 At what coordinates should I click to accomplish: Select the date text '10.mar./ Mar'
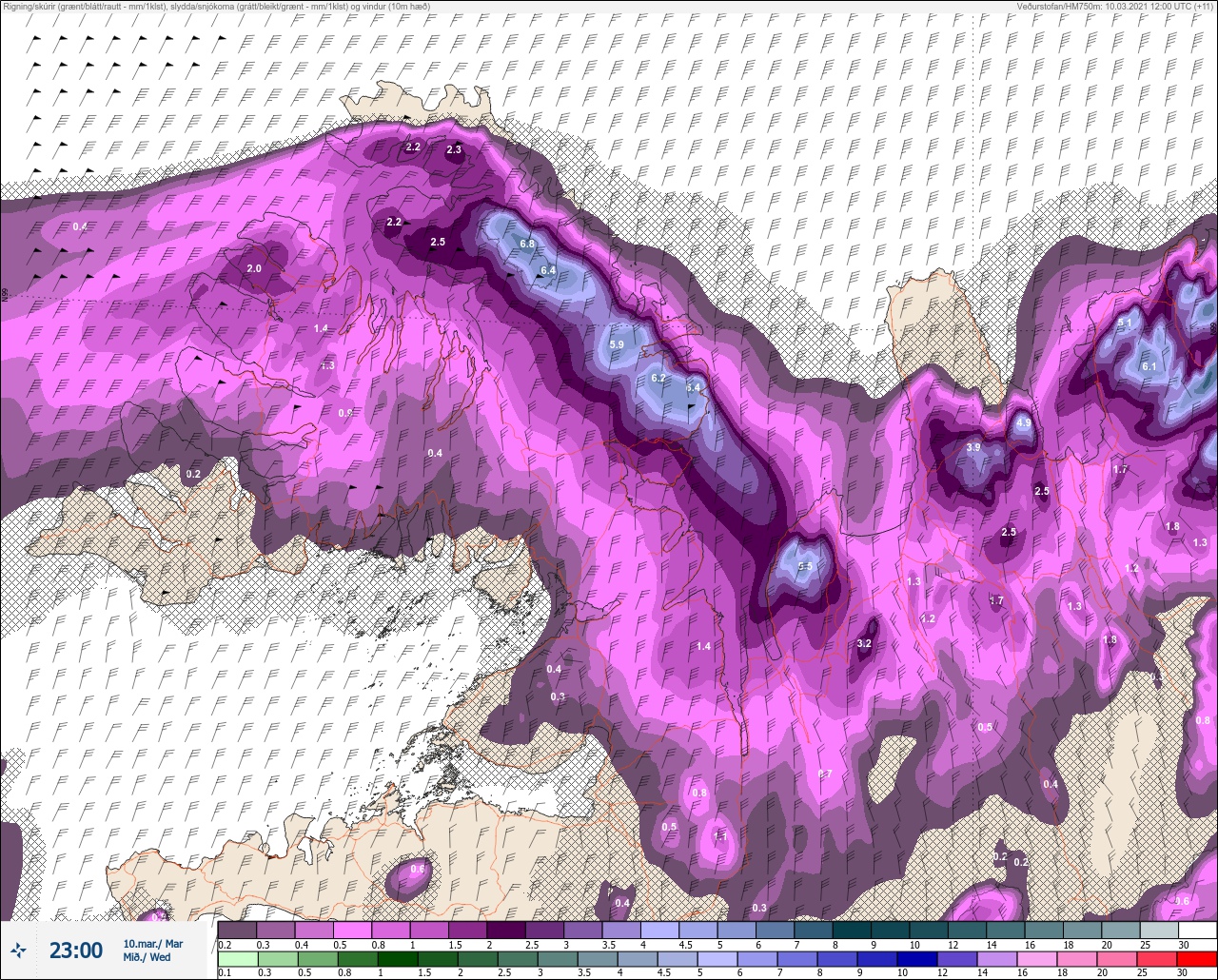[x=152, y=944]
